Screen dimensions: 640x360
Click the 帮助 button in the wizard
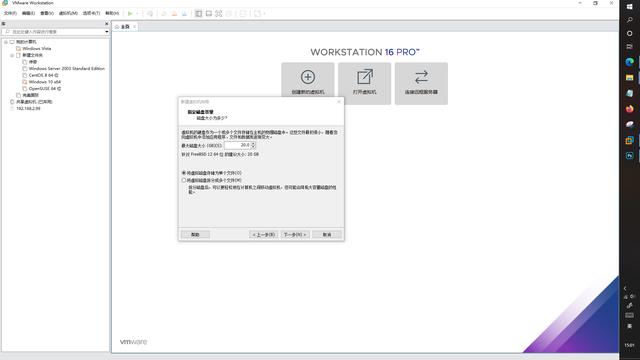coord(195,235)
